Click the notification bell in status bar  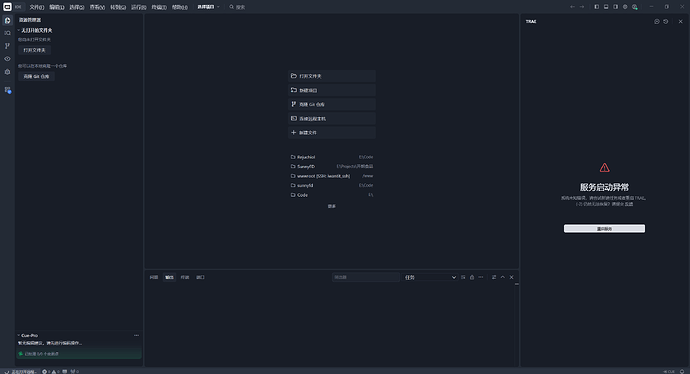coord(682,371)
